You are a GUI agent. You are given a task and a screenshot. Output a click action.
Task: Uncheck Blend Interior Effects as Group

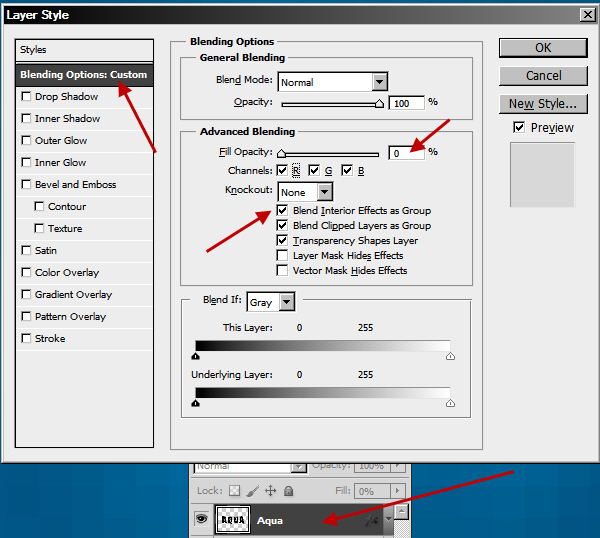coord(283,211)
